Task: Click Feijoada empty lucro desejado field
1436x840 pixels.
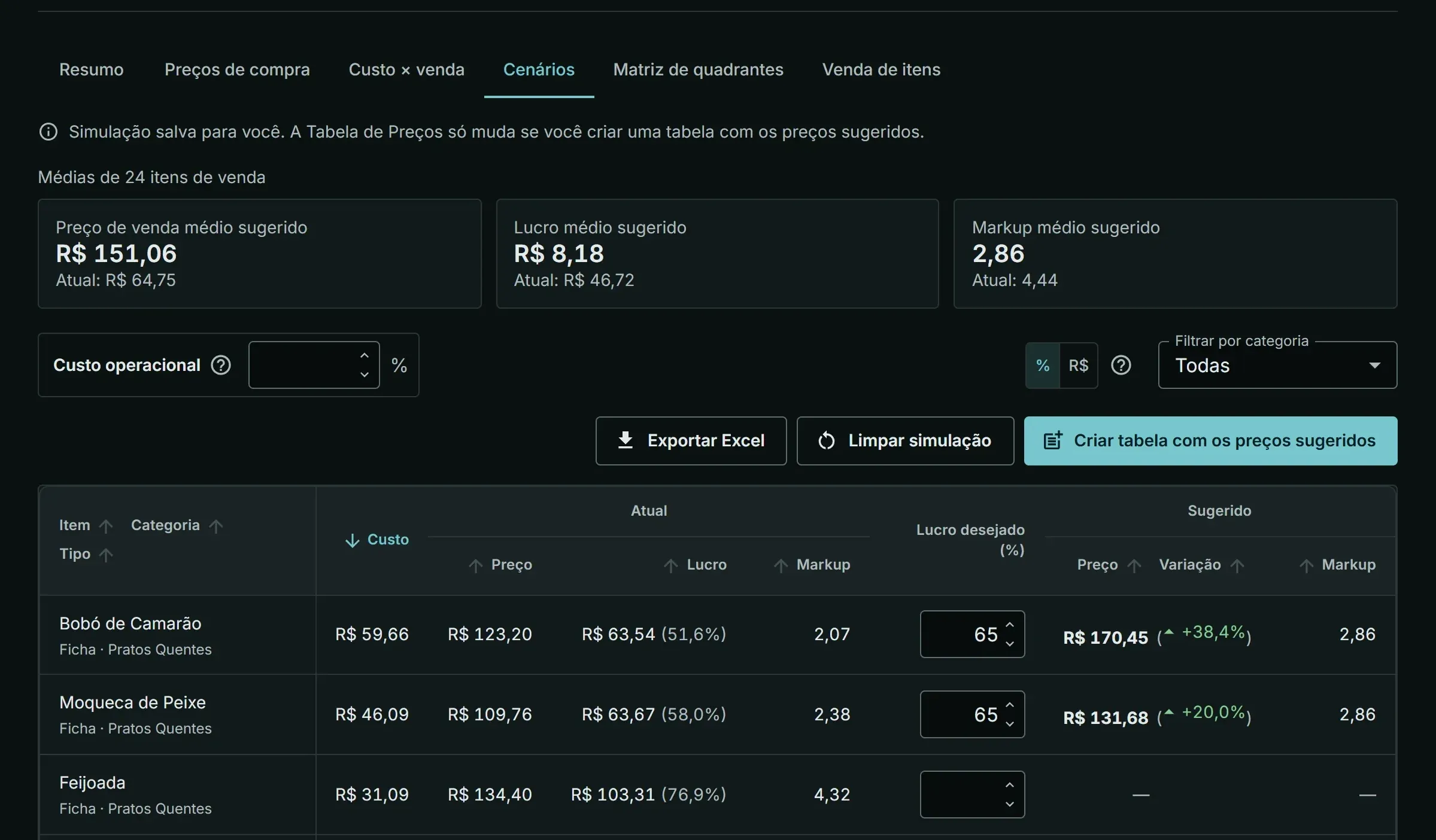Action: click(x=972, y=795)
